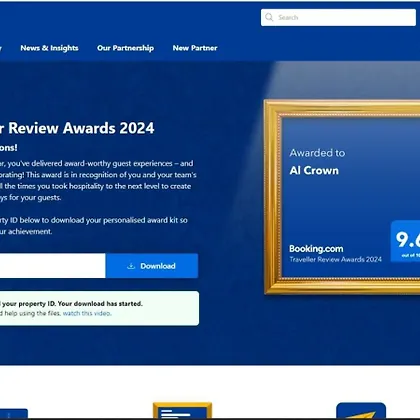Click the Search input field

338,17
